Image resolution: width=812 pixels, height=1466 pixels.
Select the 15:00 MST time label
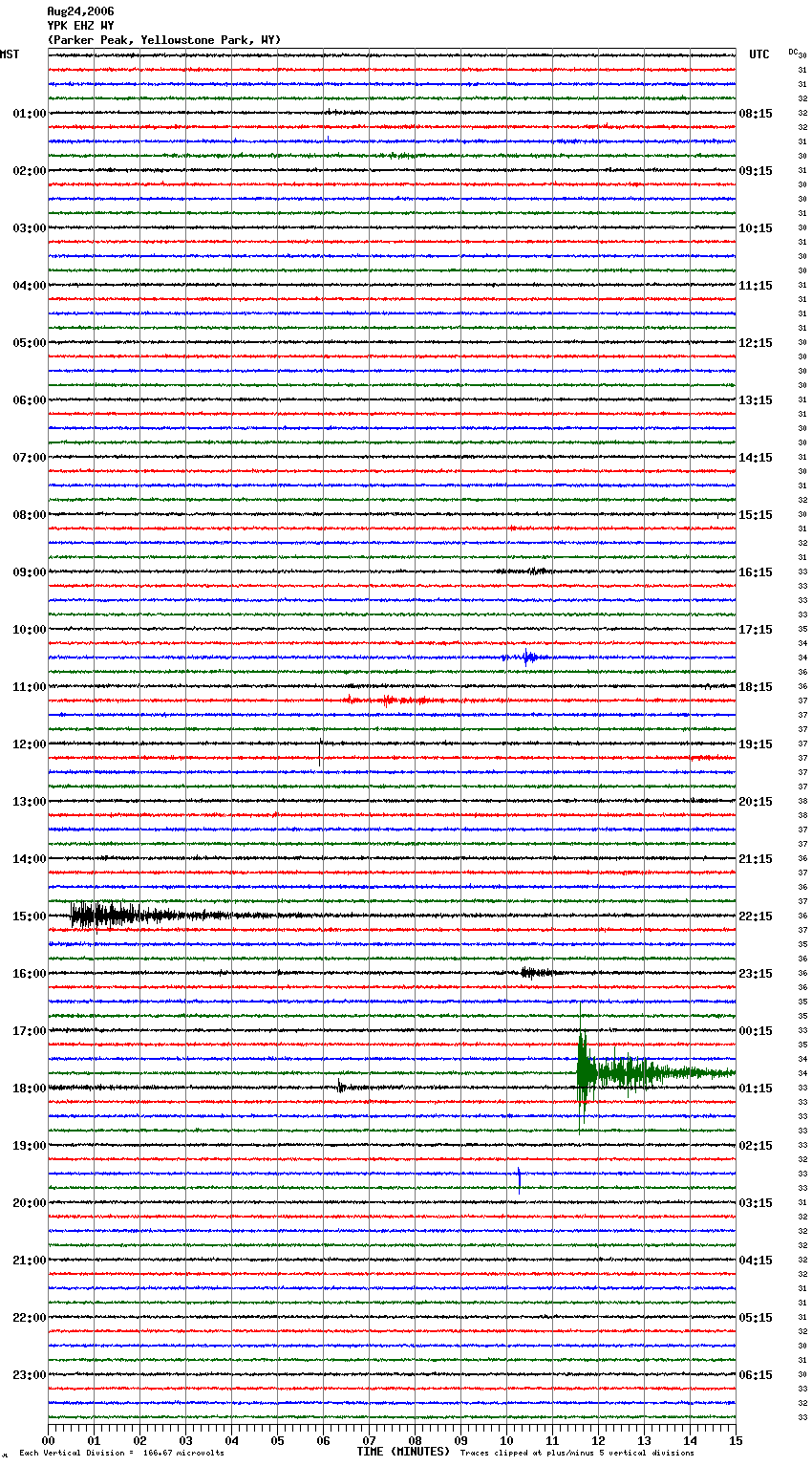[x=29, y=916]
